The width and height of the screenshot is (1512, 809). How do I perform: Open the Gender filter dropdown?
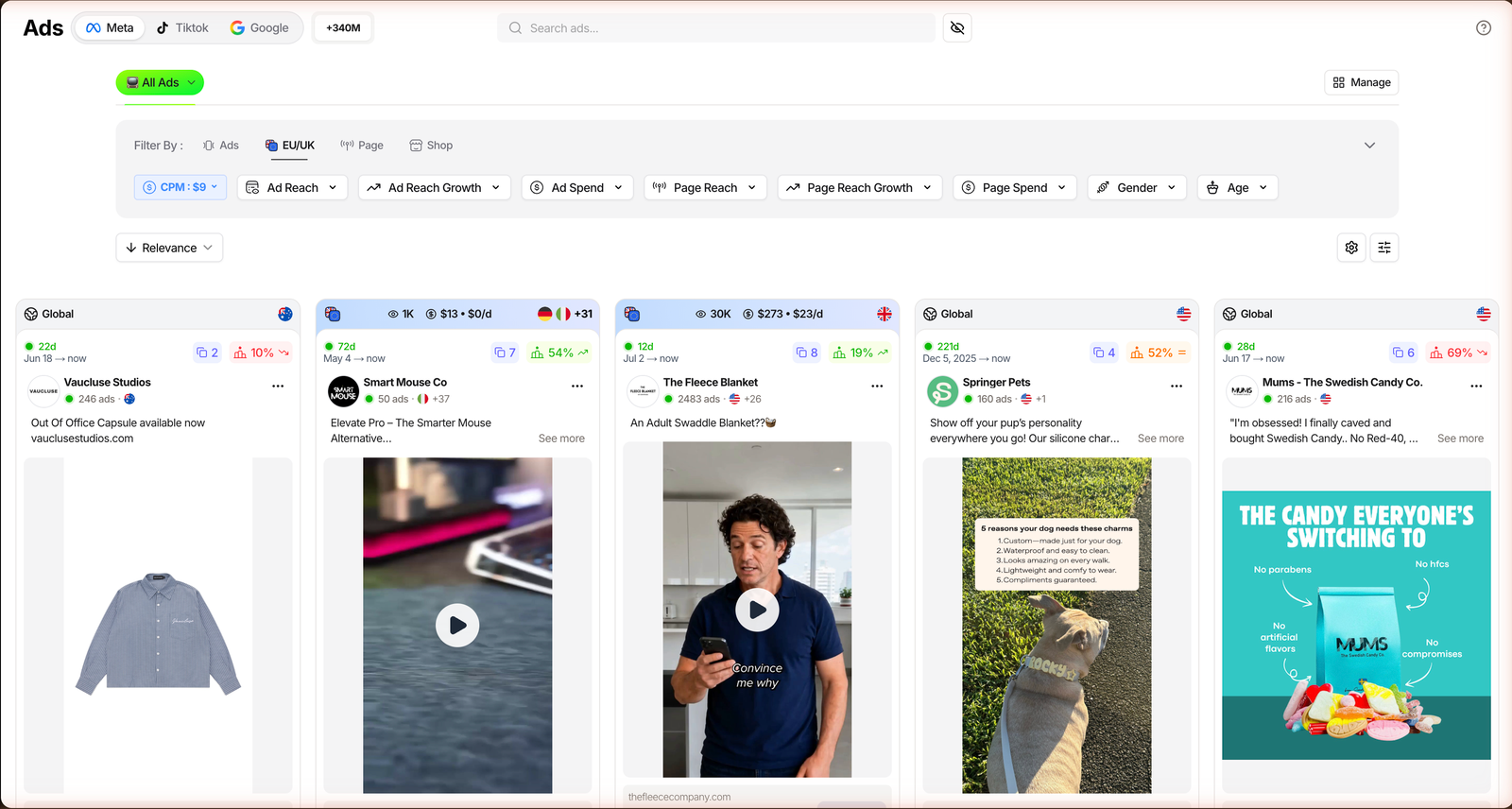click(1137, 187)
